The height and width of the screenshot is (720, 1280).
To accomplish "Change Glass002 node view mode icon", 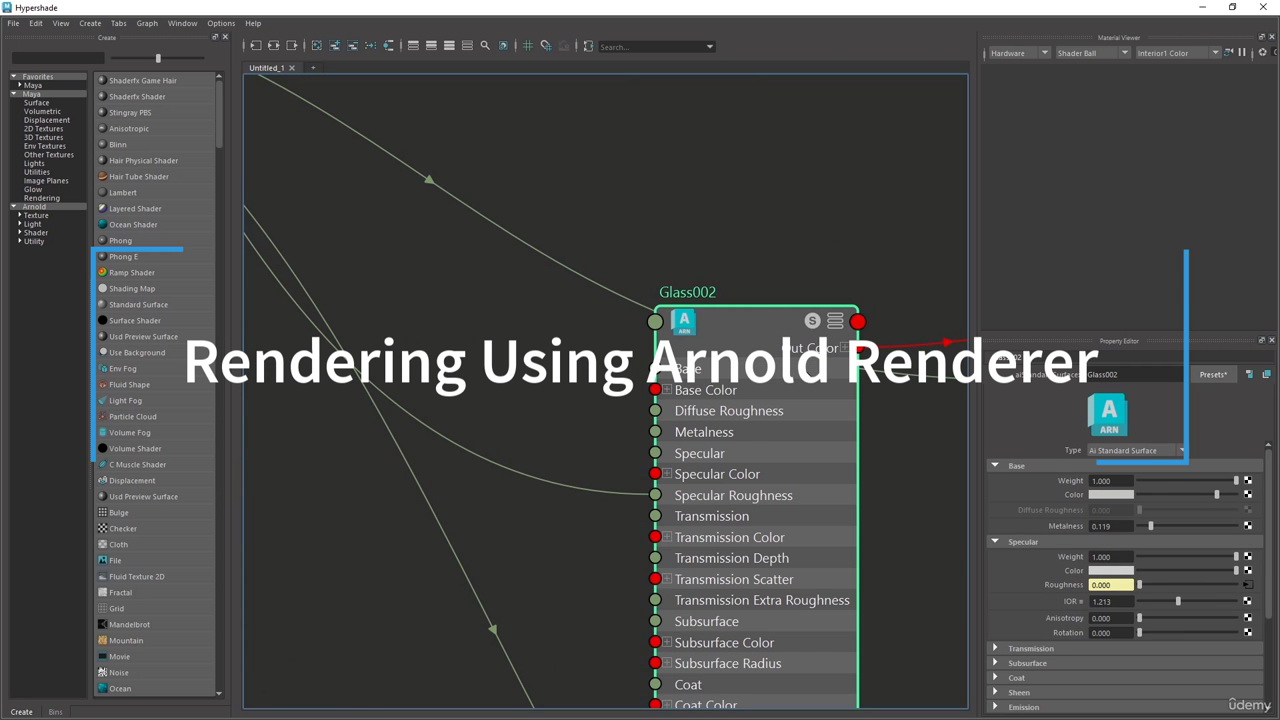I will click(x=835, y=321).
